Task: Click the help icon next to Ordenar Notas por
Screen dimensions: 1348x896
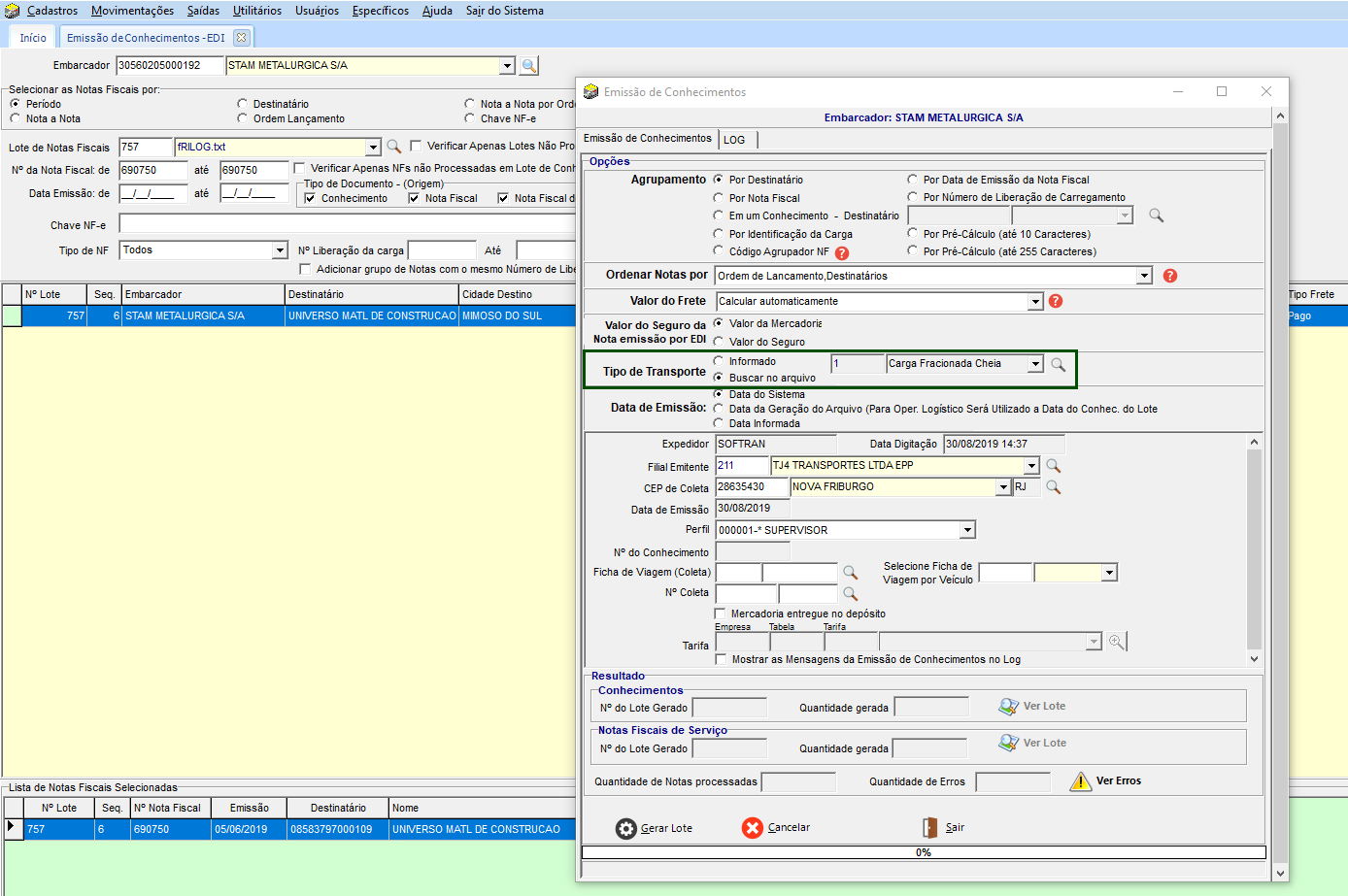Action: [x=1169, y=276]
